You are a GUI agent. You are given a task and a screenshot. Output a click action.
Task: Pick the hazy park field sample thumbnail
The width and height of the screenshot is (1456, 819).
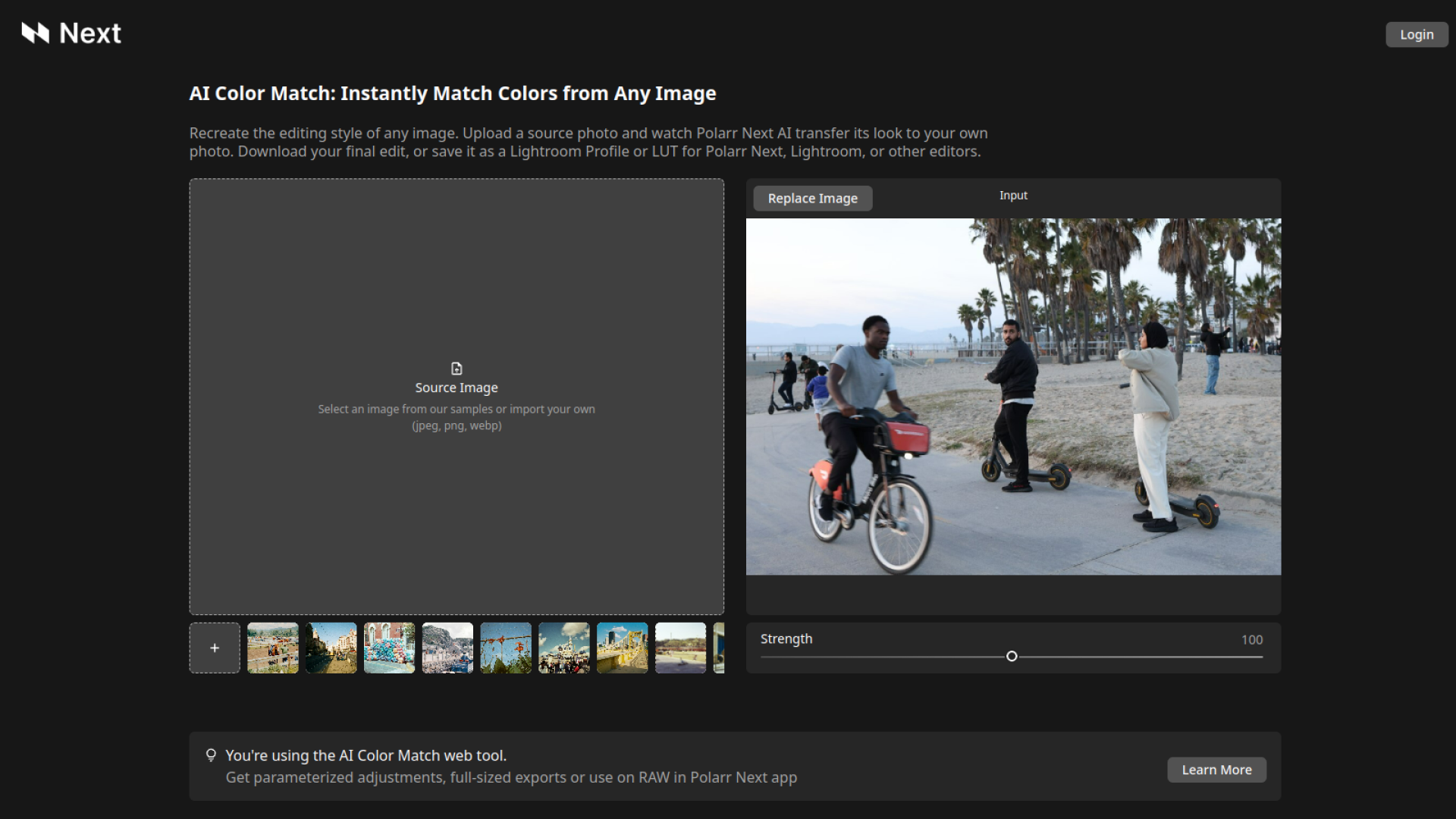[680, 648]
